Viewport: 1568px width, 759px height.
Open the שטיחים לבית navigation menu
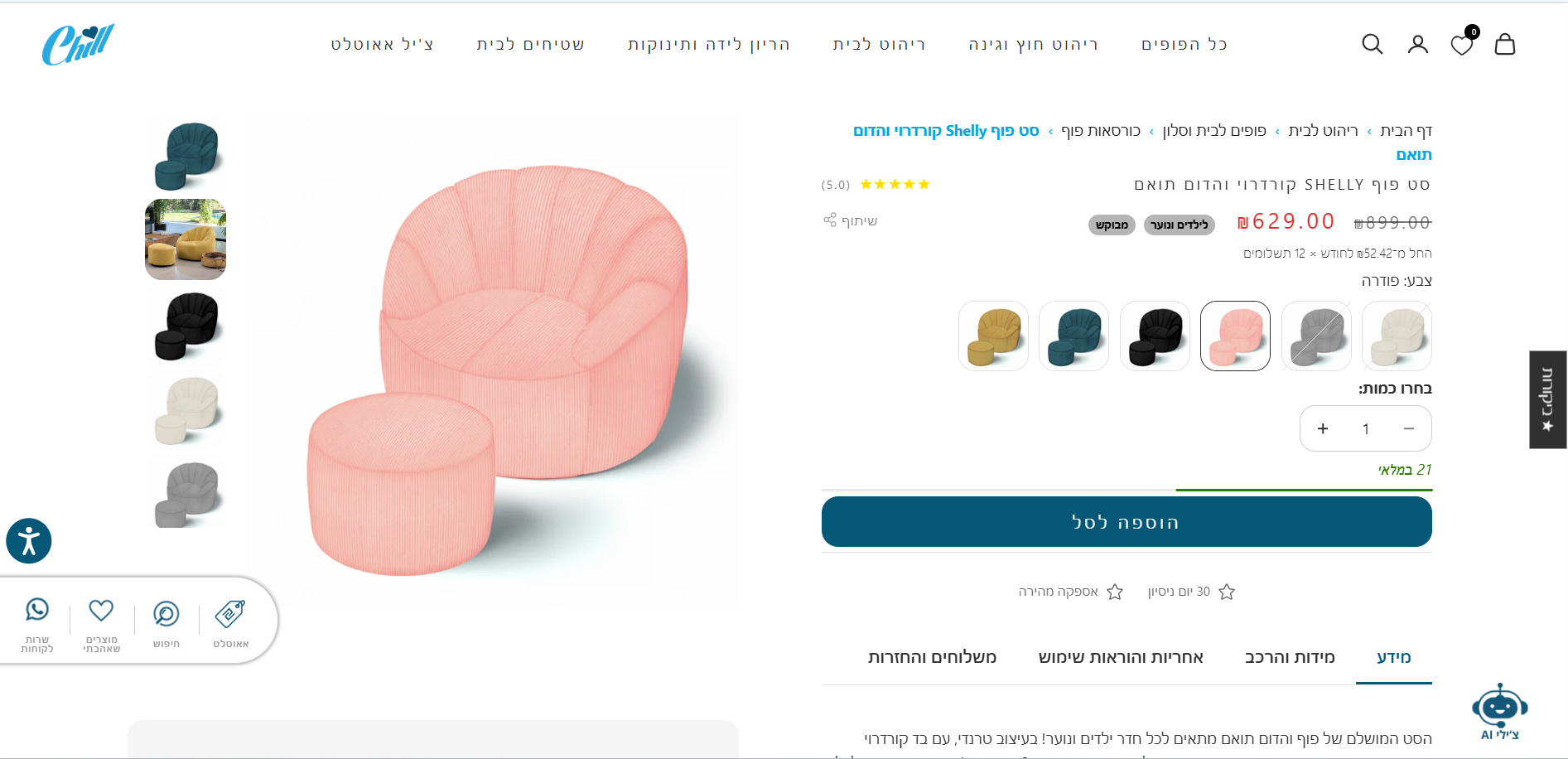point(530,45)
